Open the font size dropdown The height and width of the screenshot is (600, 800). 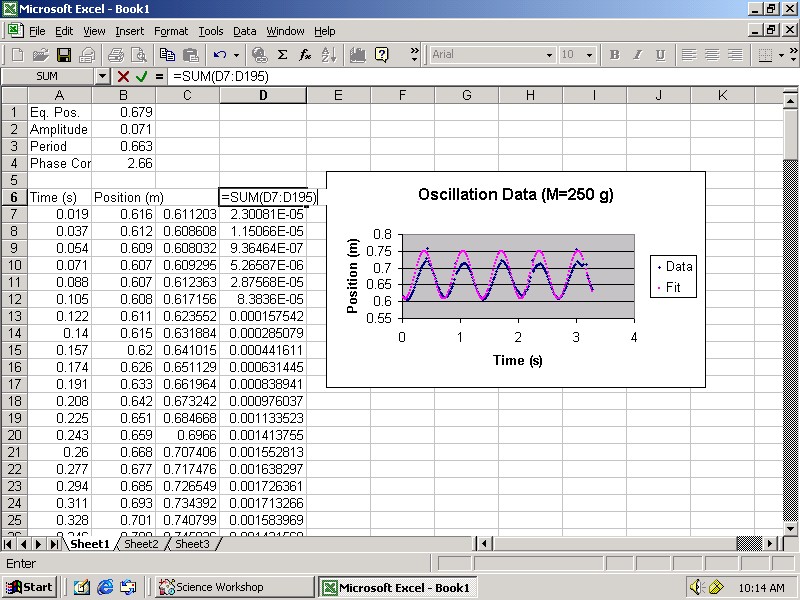[589, 55]
